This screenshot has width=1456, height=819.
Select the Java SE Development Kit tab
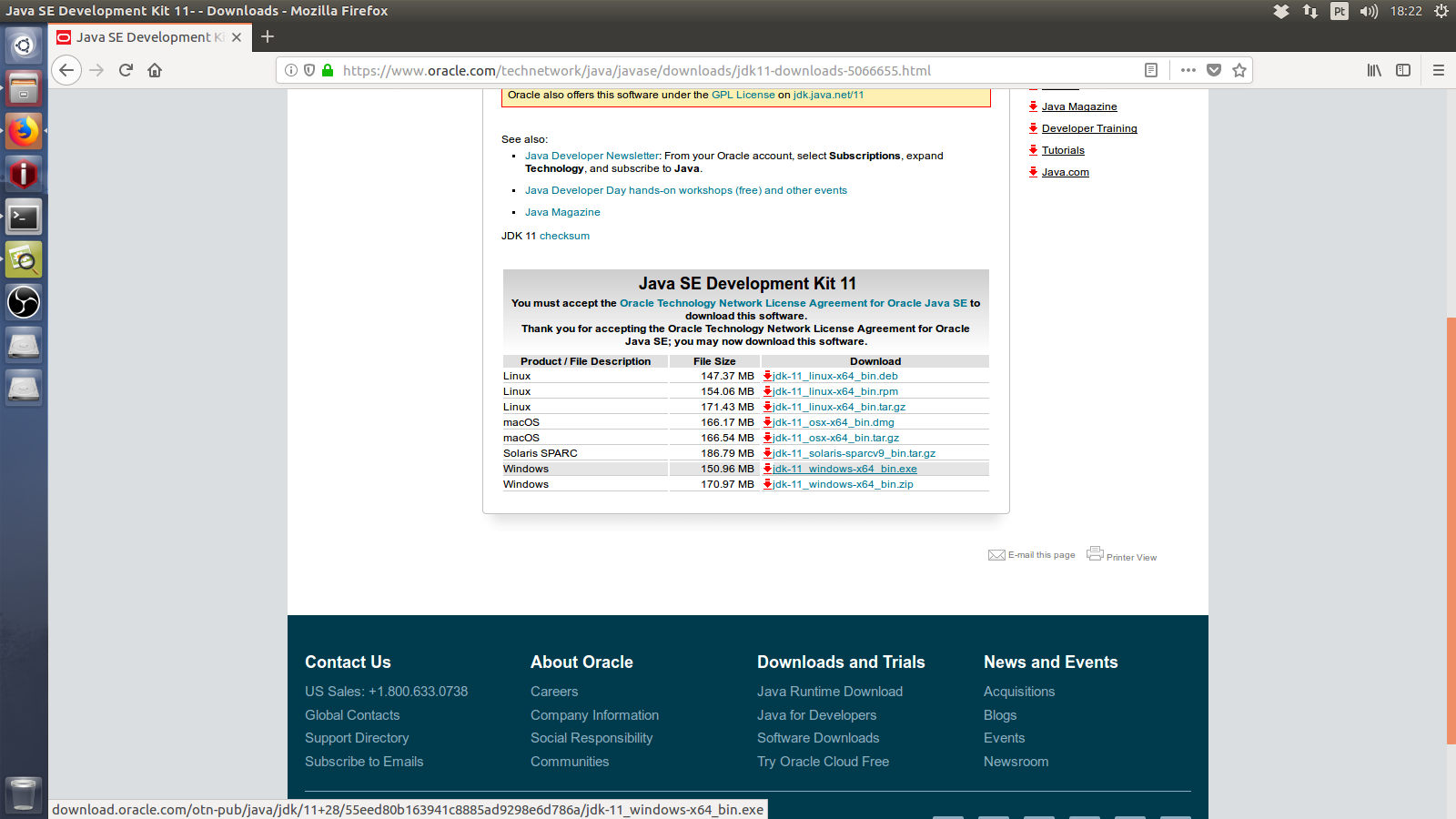pyautogui.click(x=144, y=37)
